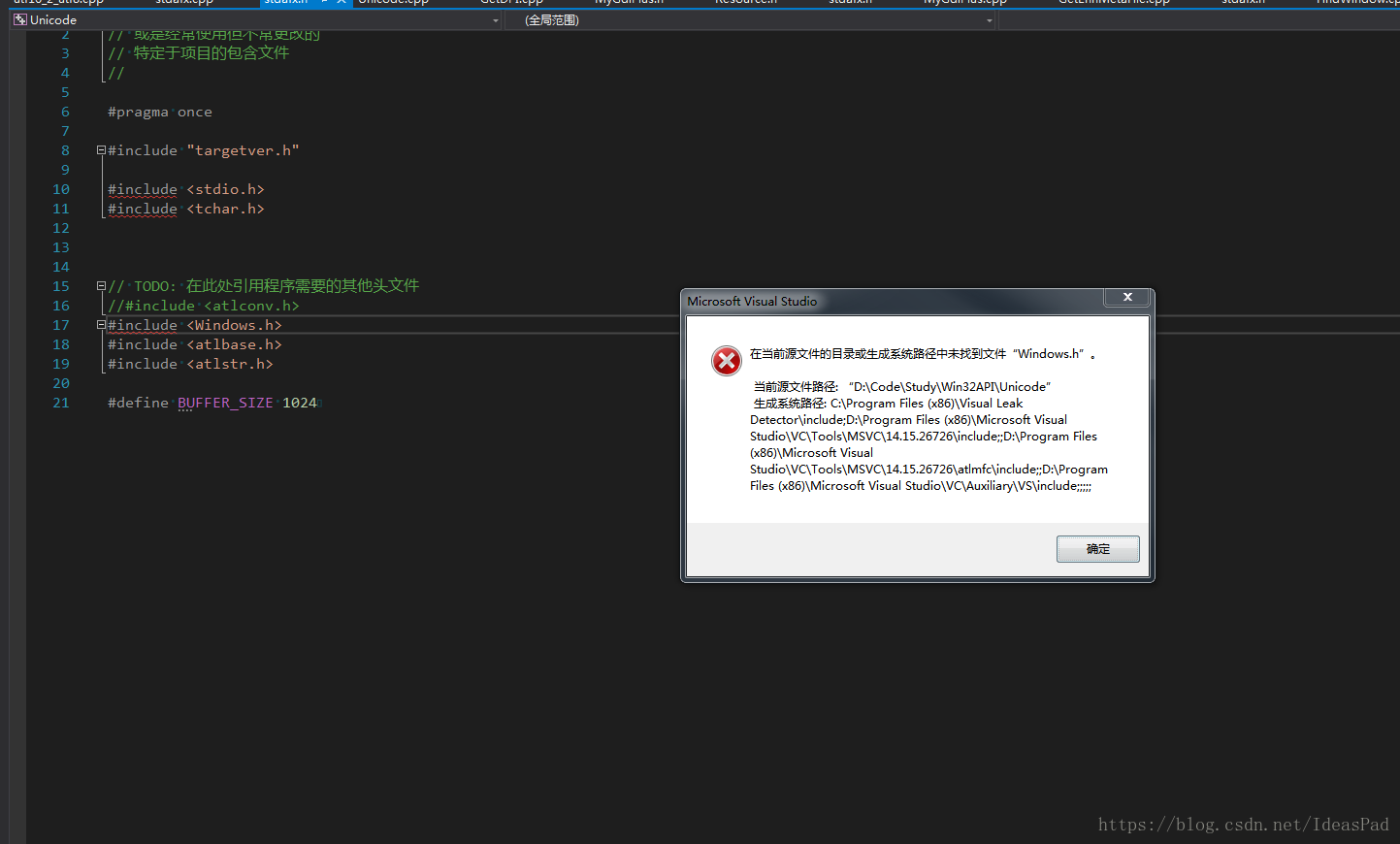Viewport: 1400px width, 844px height.
Task: Click line number 21 in the gutter
Action: [x=61, y=403]
